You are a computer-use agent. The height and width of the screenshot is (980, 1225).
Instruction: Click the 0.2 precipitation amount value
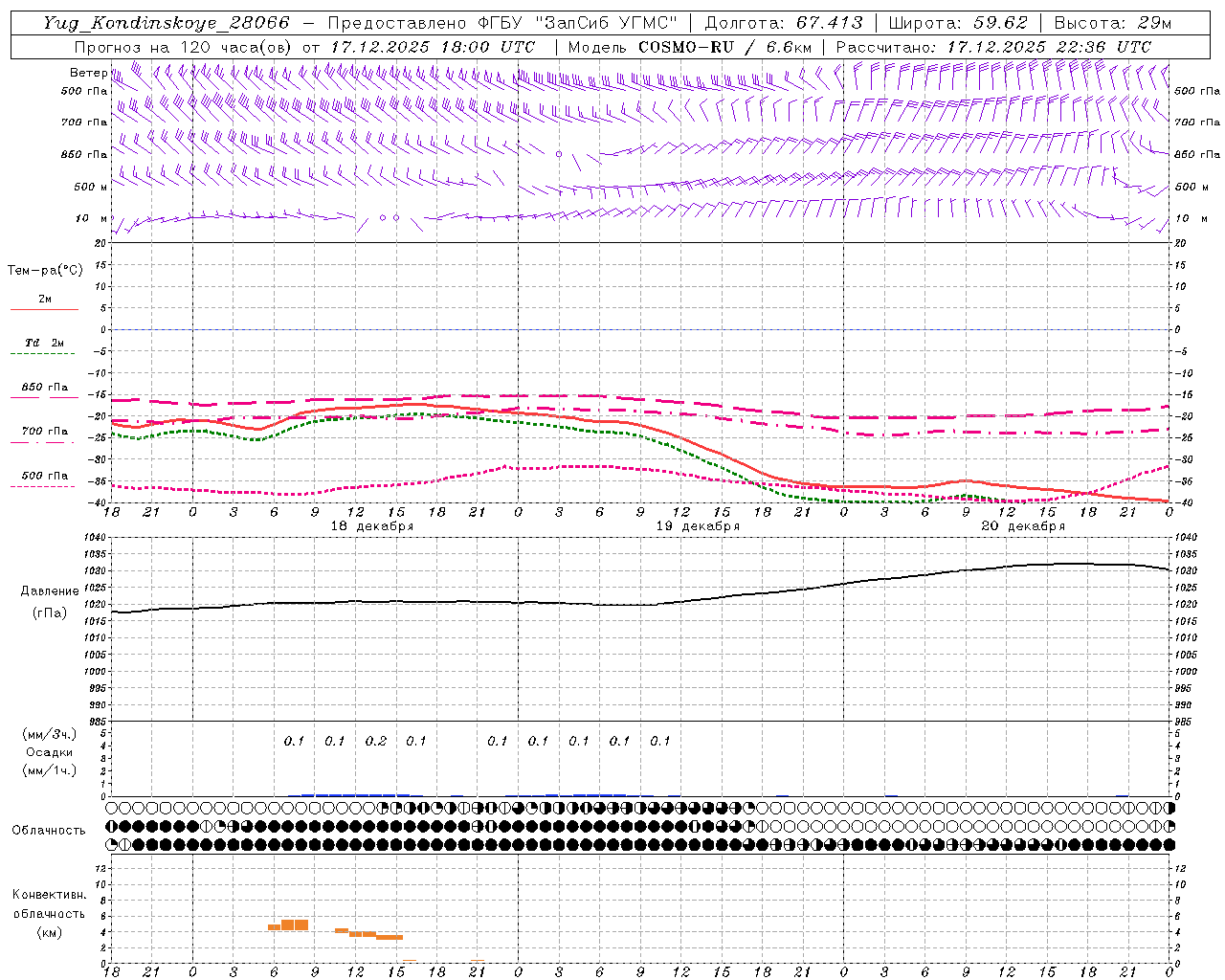(x=376, y=741)
